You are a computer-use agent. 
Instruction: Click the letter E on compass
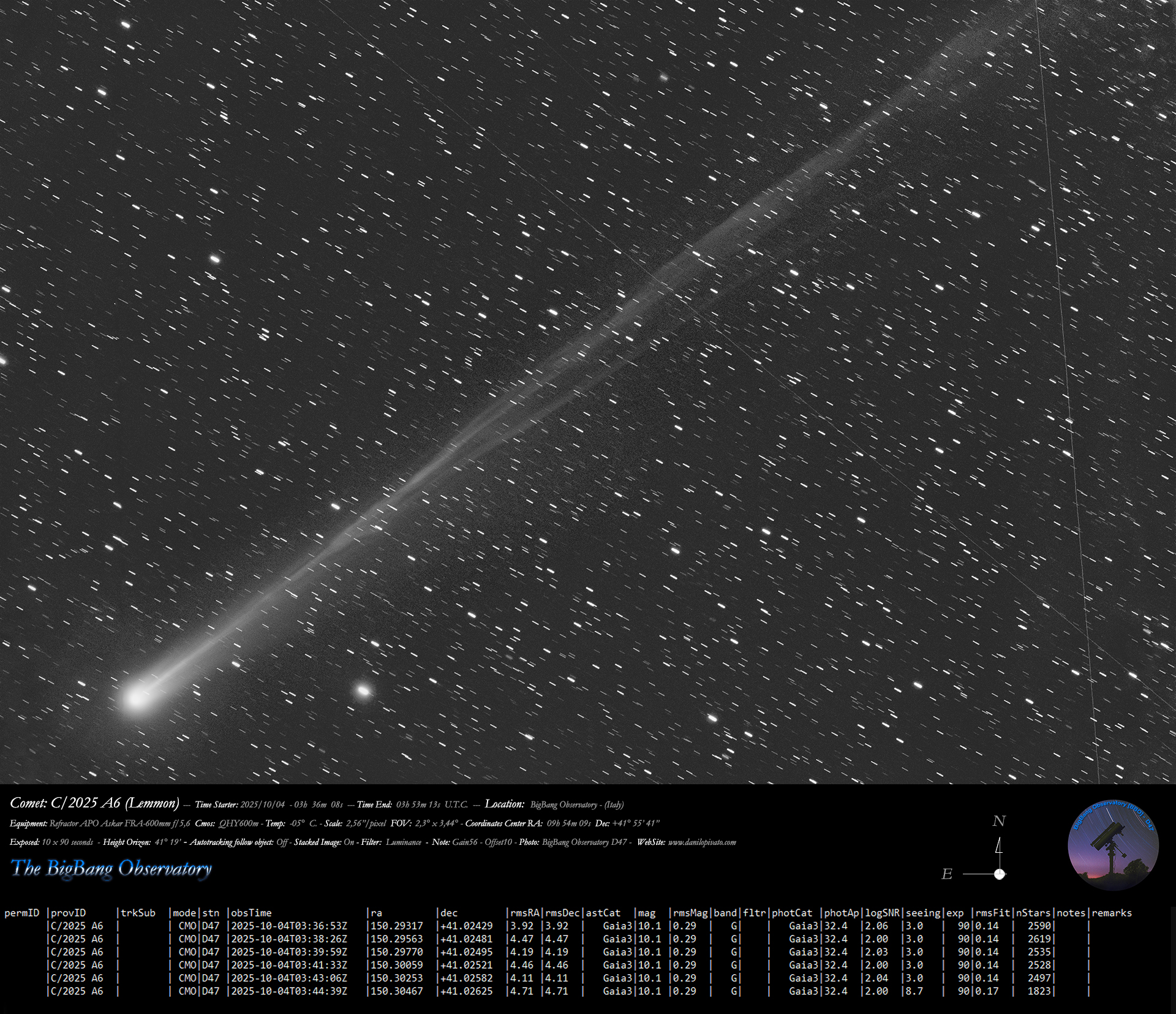(x=947, y=874)
